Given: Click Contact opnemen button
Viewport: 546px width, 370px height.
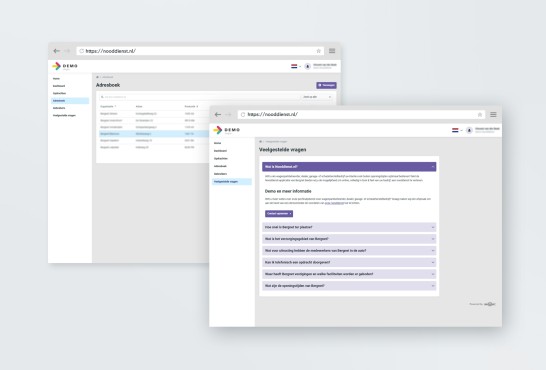Looking at the screenshot, I should coord(279,214).
